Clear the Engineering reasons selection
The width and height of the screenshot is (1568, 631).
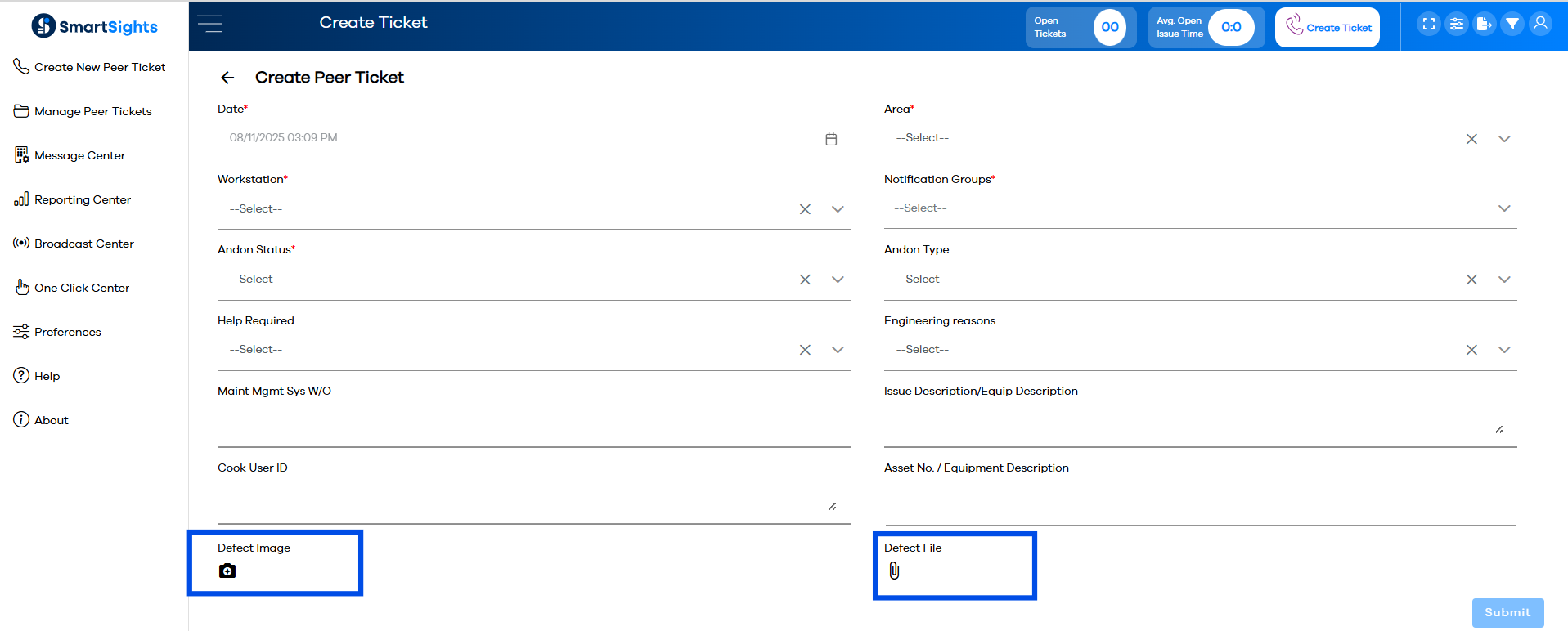[1471, 350]
